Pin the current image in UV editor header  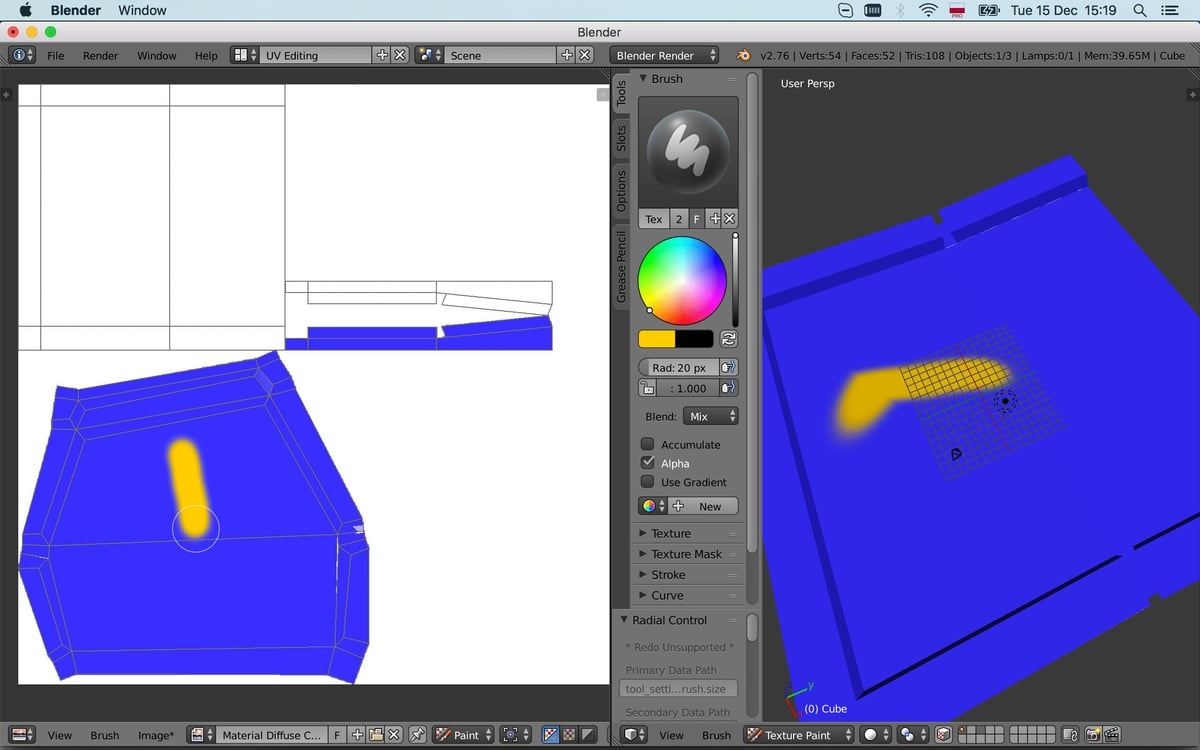point(415,735)
